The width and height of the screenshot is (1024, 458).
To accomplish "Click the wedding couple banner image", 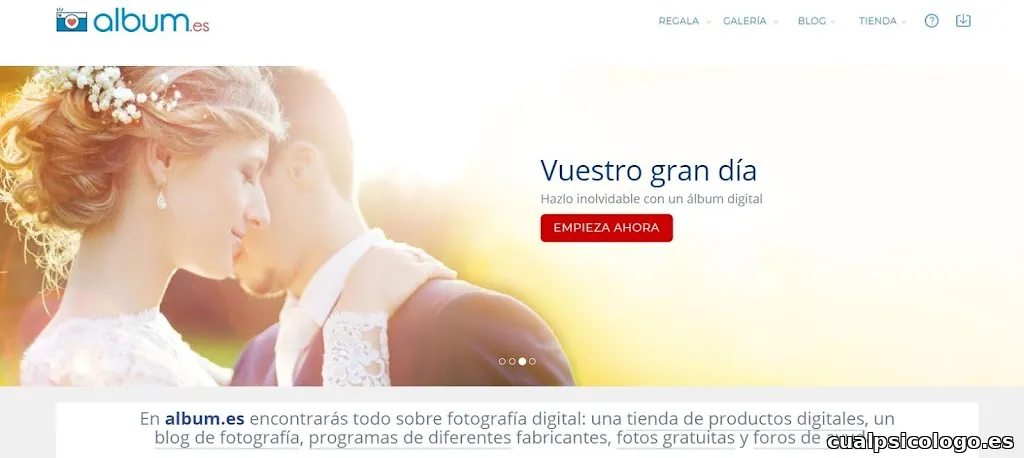I will [x=287, y=226].
